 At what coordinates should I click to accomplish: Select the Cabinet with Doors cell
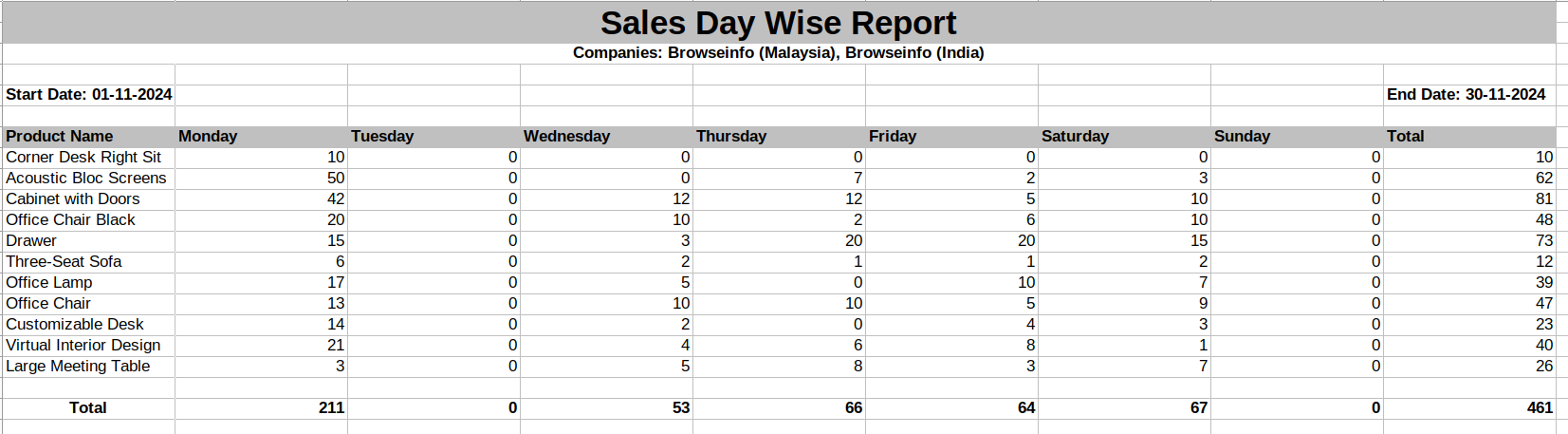(x=73, y=199)
